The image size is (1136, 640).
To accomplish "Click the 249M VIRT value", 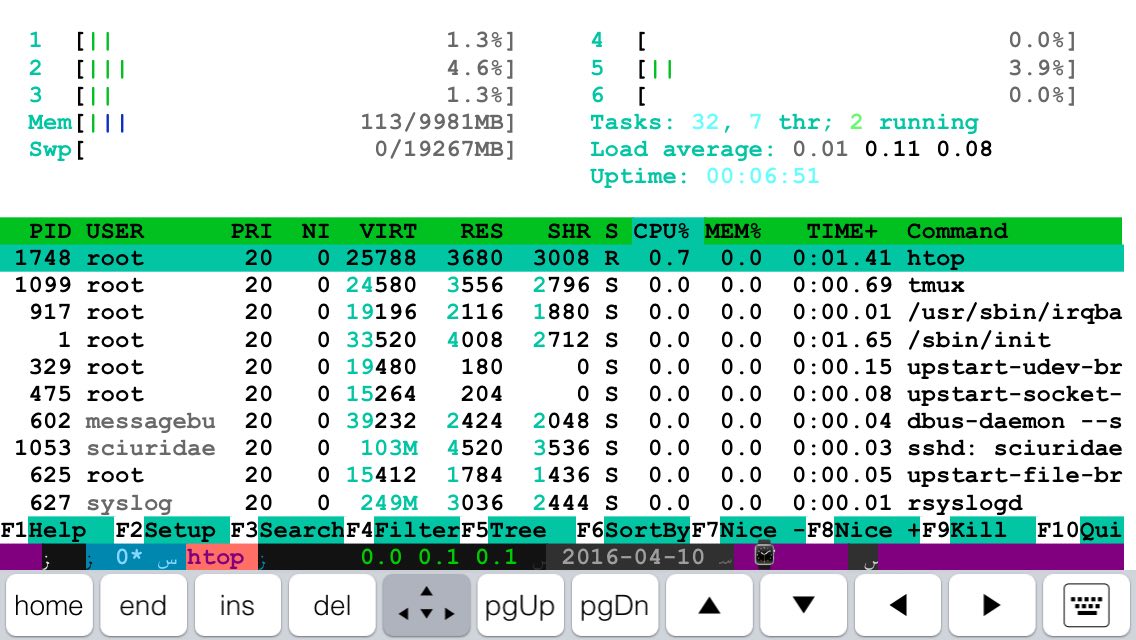I will pyautogui.click(x=388, y=503).
